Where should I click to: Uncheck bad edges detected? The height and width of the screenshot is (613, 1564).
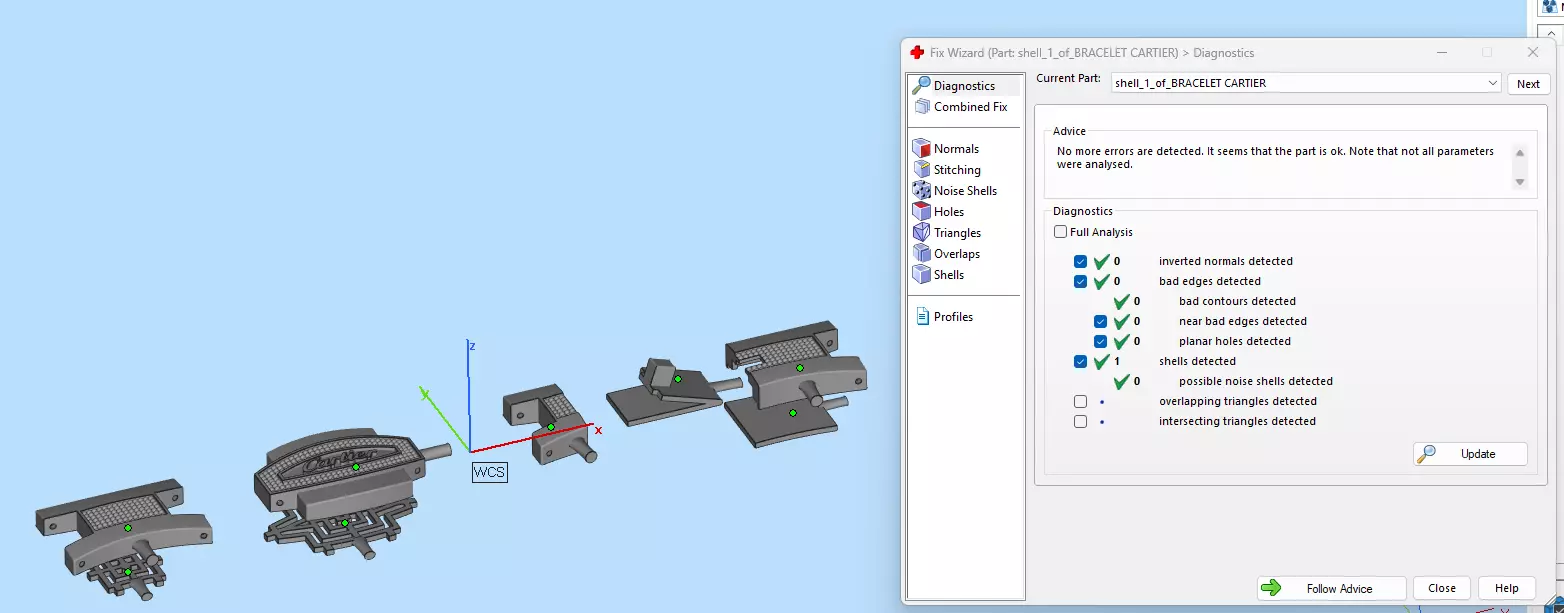click(1080, 281)
